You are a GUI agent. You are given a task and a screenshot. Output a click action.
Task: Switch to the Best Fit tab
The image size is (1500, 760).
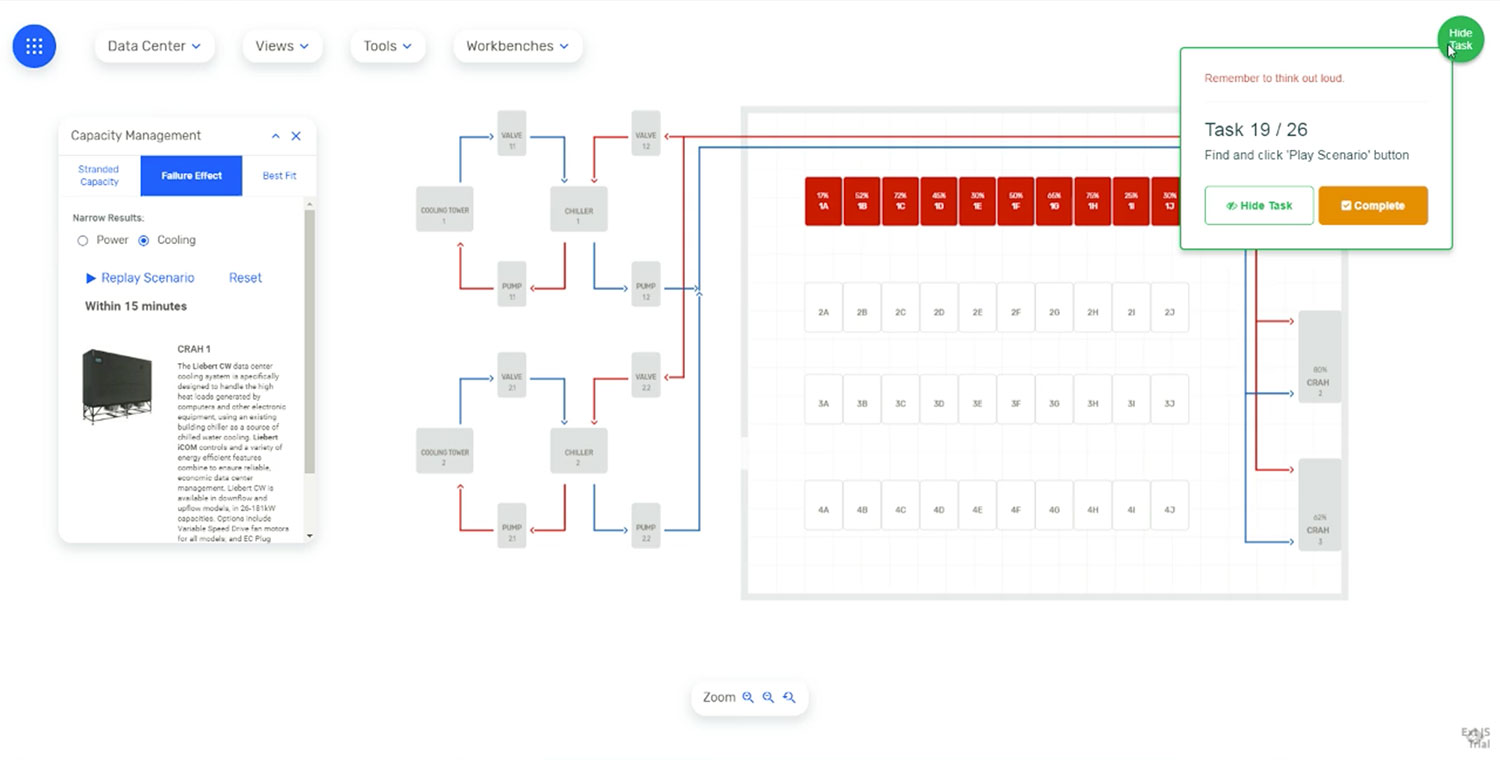pyautogui.click(x=279, y=176)
